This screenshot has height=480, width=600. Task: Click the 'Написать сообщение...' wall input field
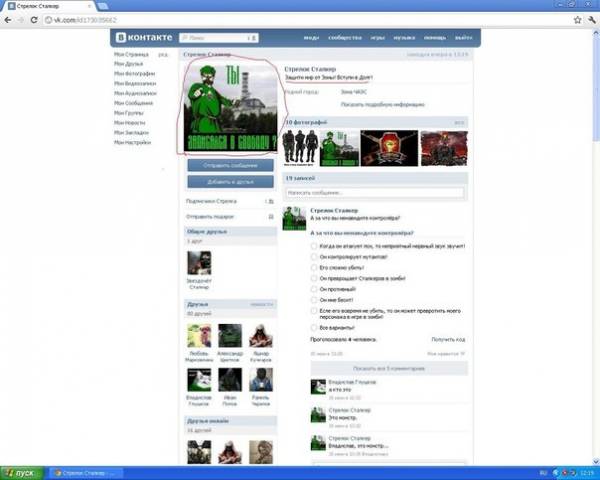374,192
